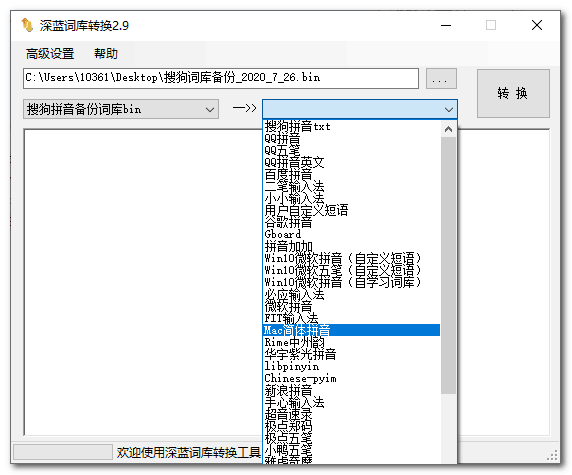Choose libpinyin as target format
The width and height of the screenshot is (572, 475).
351,366
